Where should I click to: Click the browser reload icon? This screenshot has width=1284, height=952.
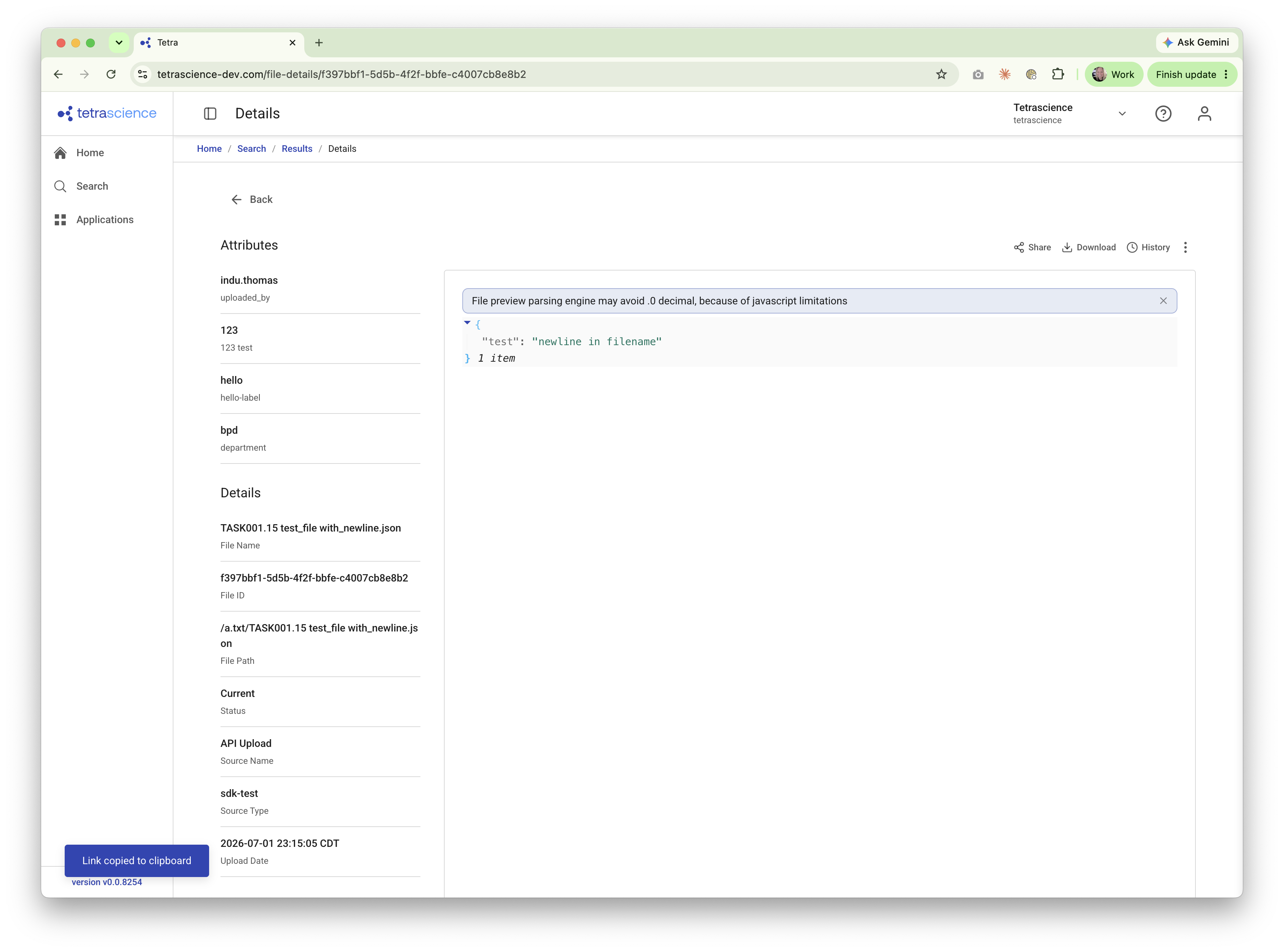[111, 74]
